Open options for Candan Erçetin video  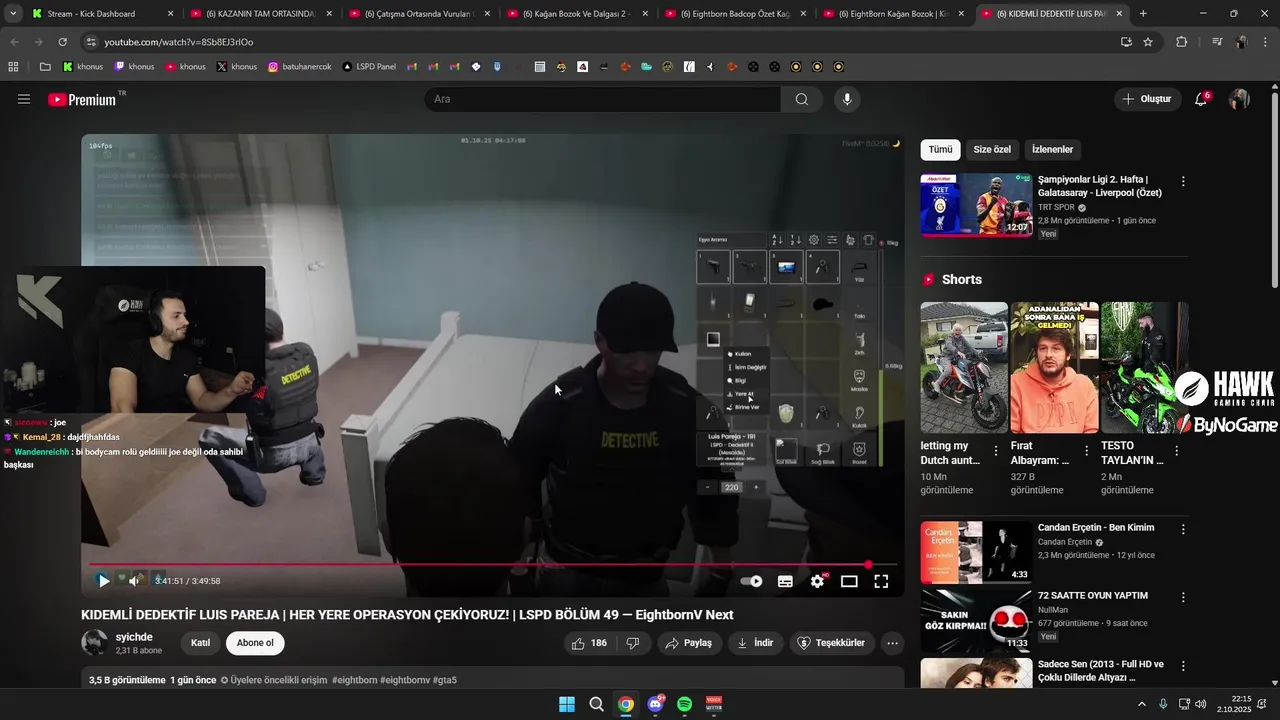1183,529
